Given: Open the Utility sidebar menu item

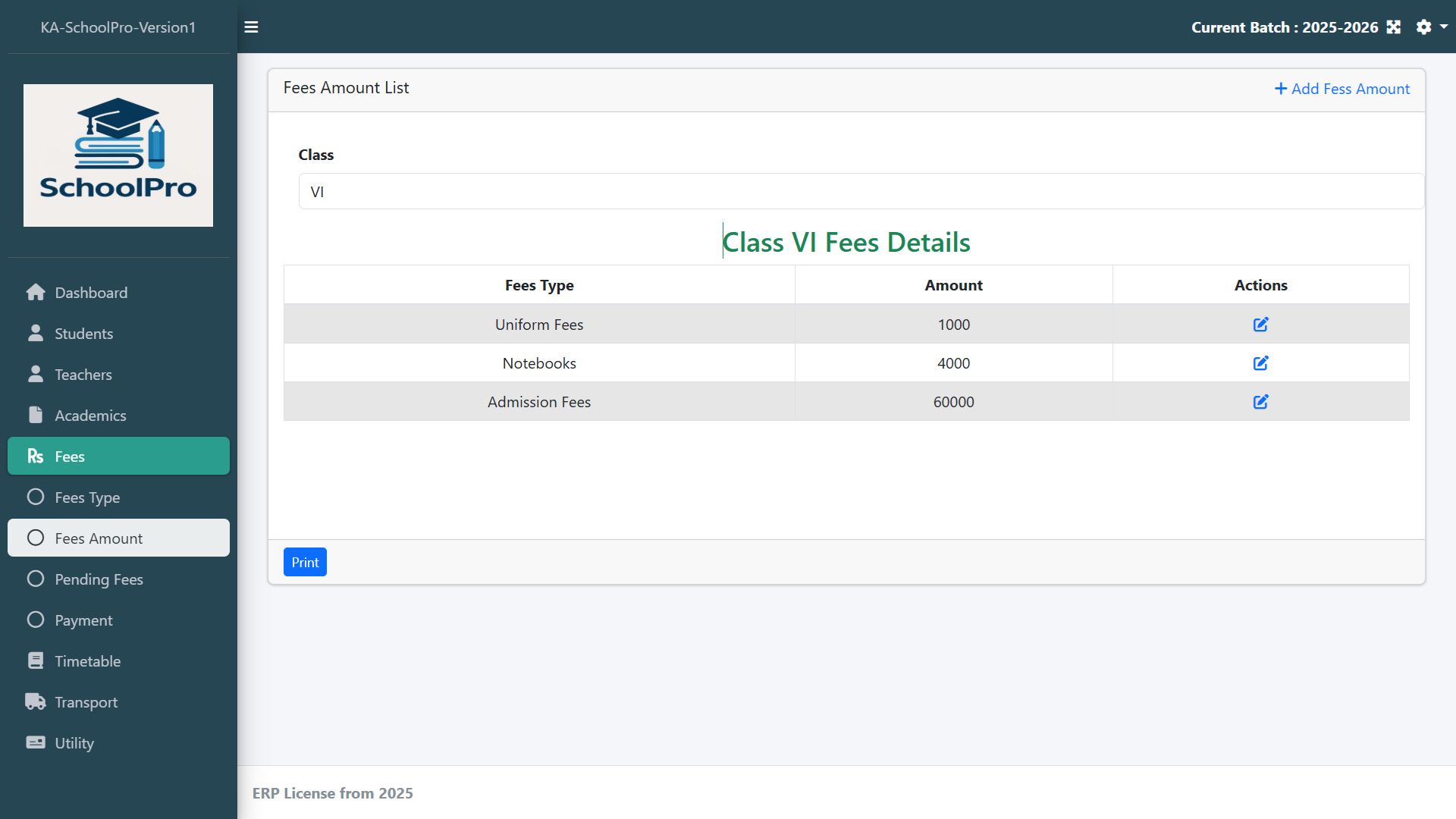Looking at the screenshot, I should point(74,743).
